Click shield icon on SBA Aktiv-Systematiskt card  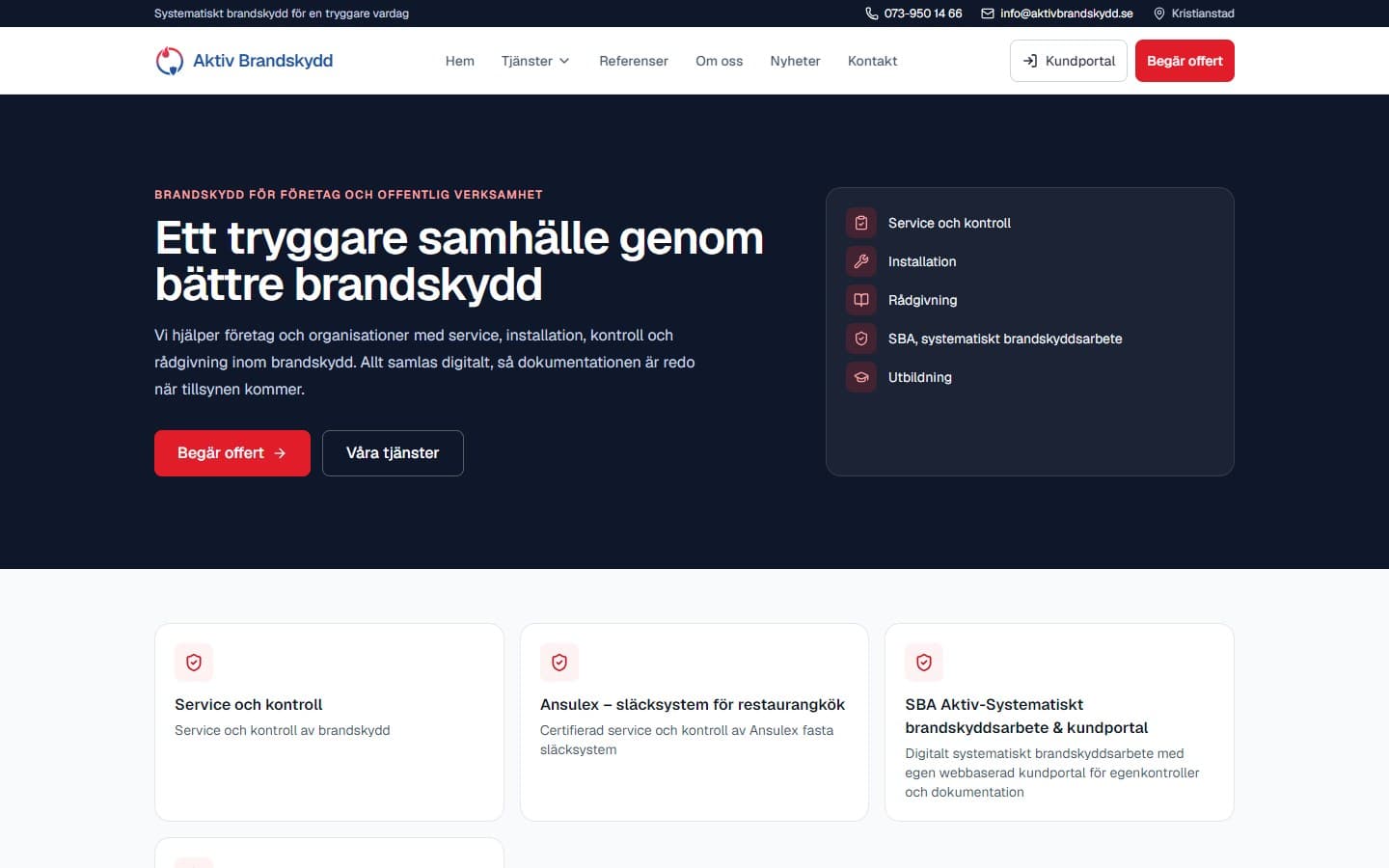click(924, 663)
